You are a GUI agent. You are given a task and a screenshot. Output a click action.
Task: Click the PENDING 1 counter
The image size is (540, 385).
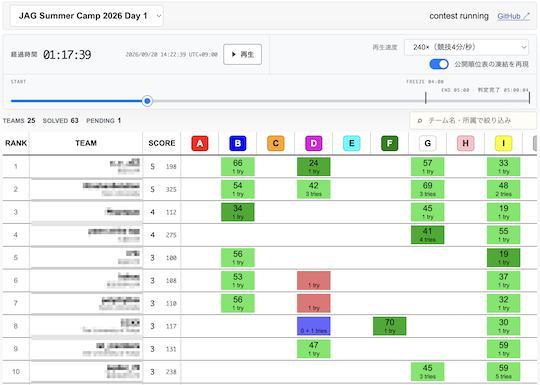click(104, 121)
